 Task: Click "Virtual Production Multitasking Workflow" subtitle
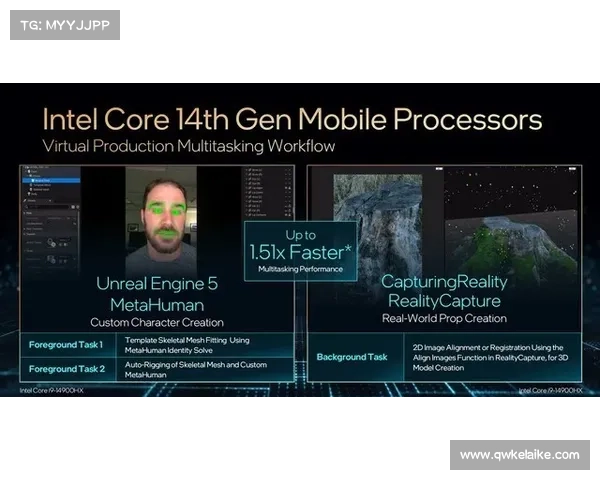tap(189, 146)
